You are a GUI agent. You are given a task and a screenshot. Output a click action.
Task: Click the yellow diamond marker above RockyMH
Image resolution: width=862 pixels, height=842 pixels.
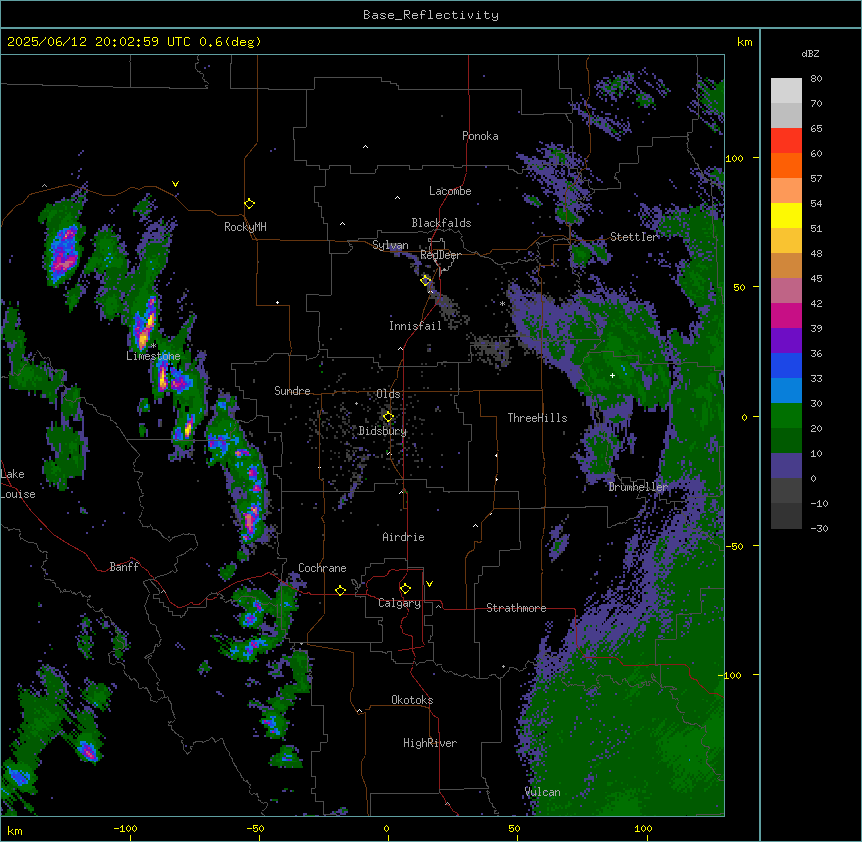249,204
